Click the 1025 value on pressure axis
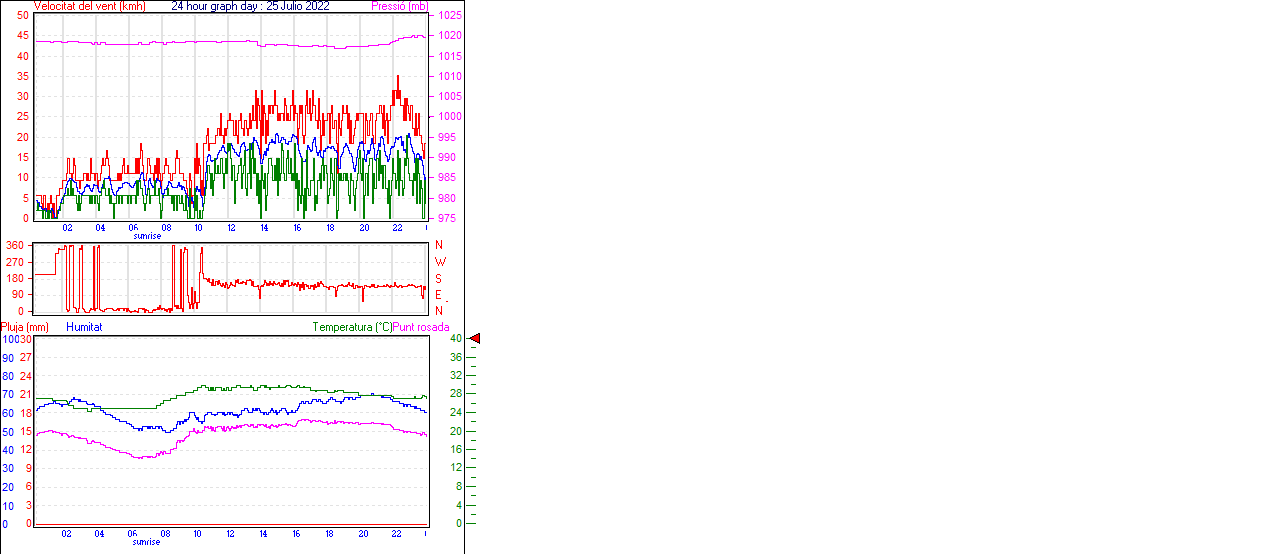Viewport: 1280px width, 554px height. tap(449, 16)
